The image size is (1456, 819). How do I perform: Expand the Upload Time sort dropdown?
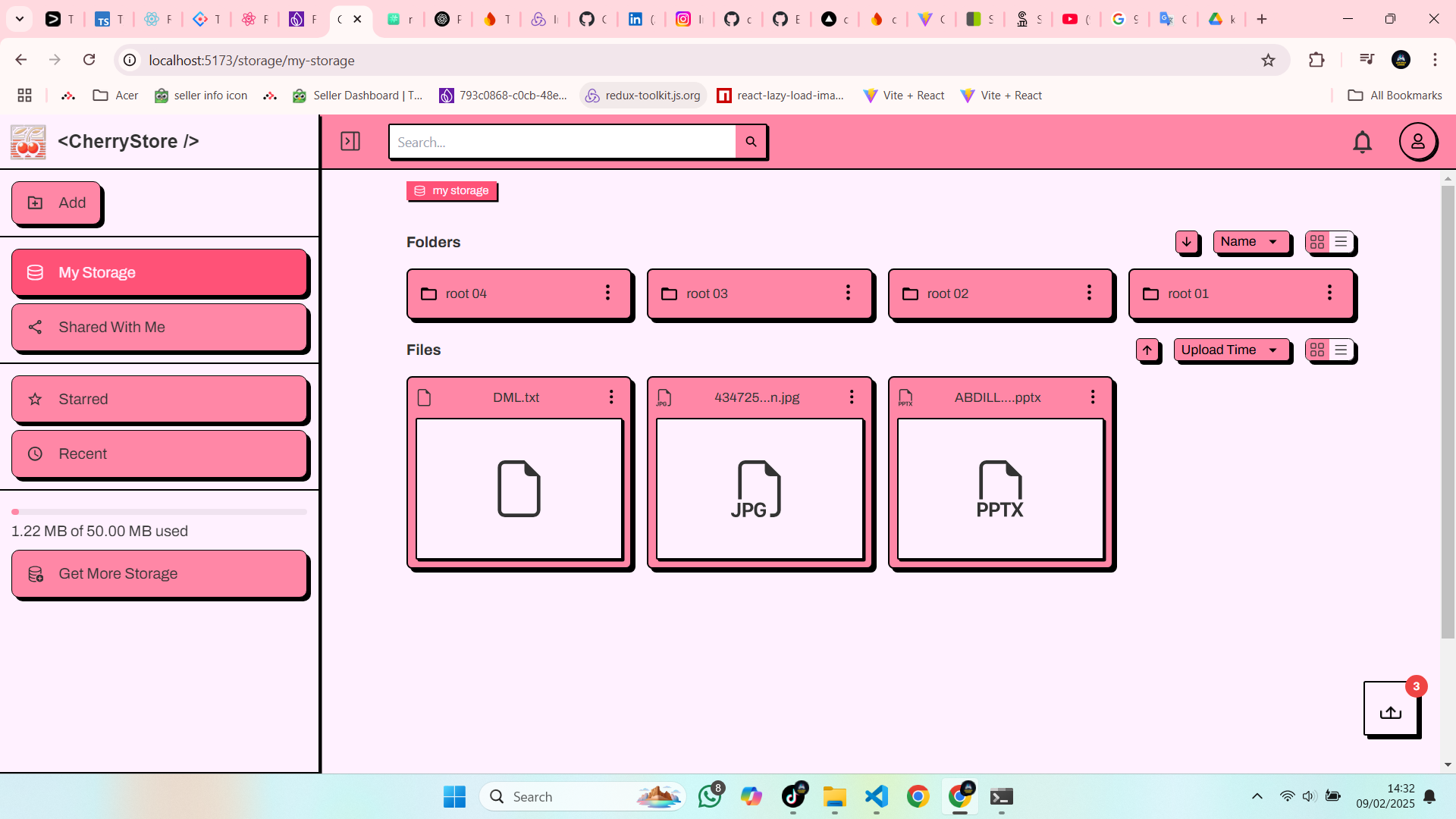pyautogui.click(x=1230, y=350)
